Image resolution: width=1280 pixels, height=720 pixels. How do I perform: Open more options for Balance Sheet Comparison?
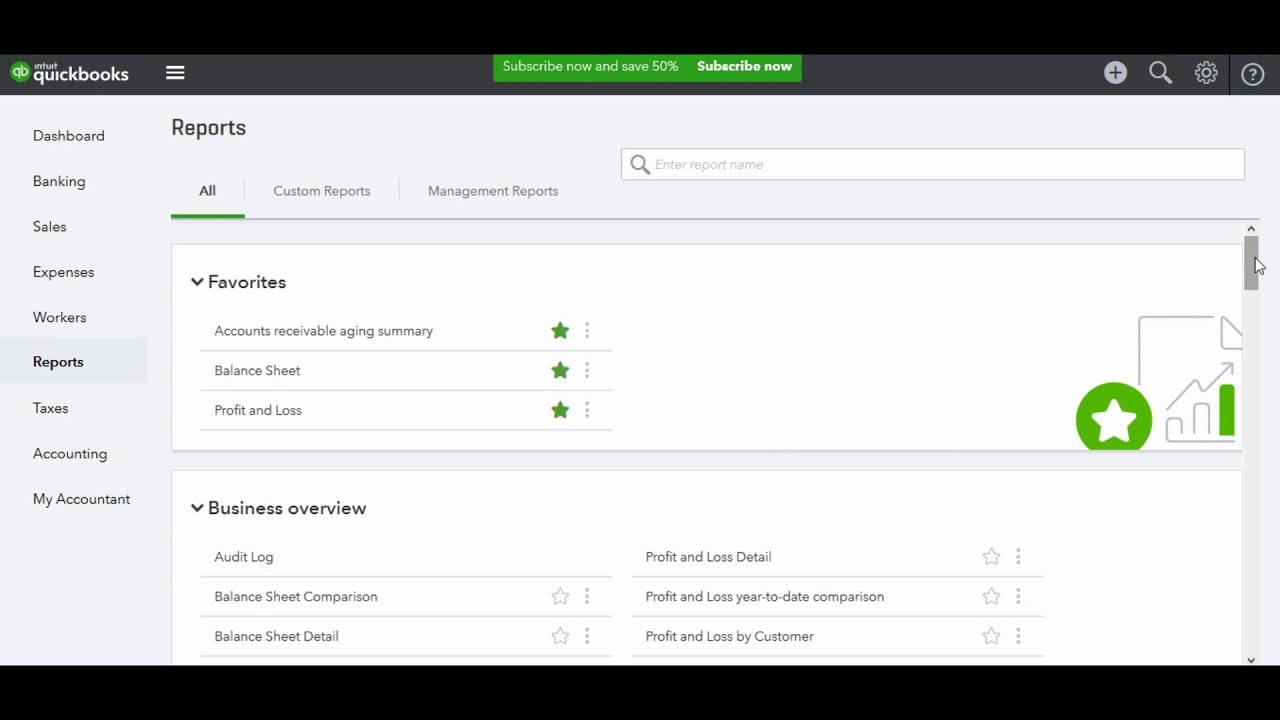(587, 597)
